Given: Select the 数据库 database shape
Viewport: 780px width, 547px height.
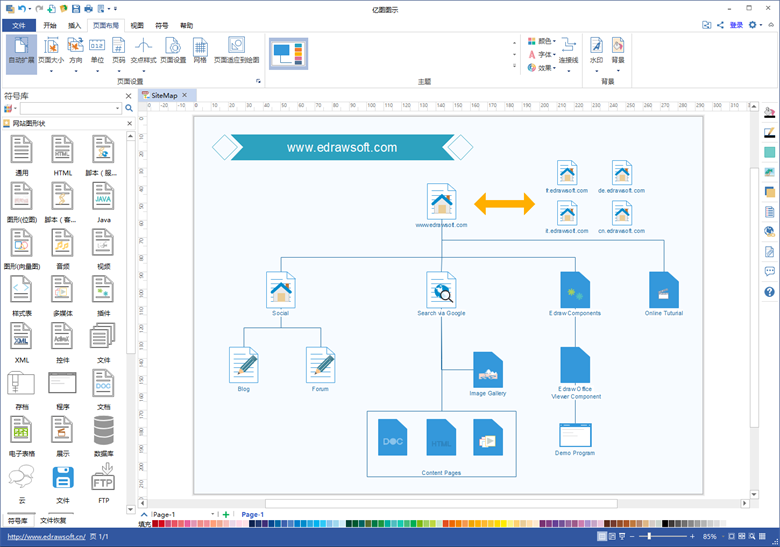Looking at the screenshot, I should click(103, 436).
